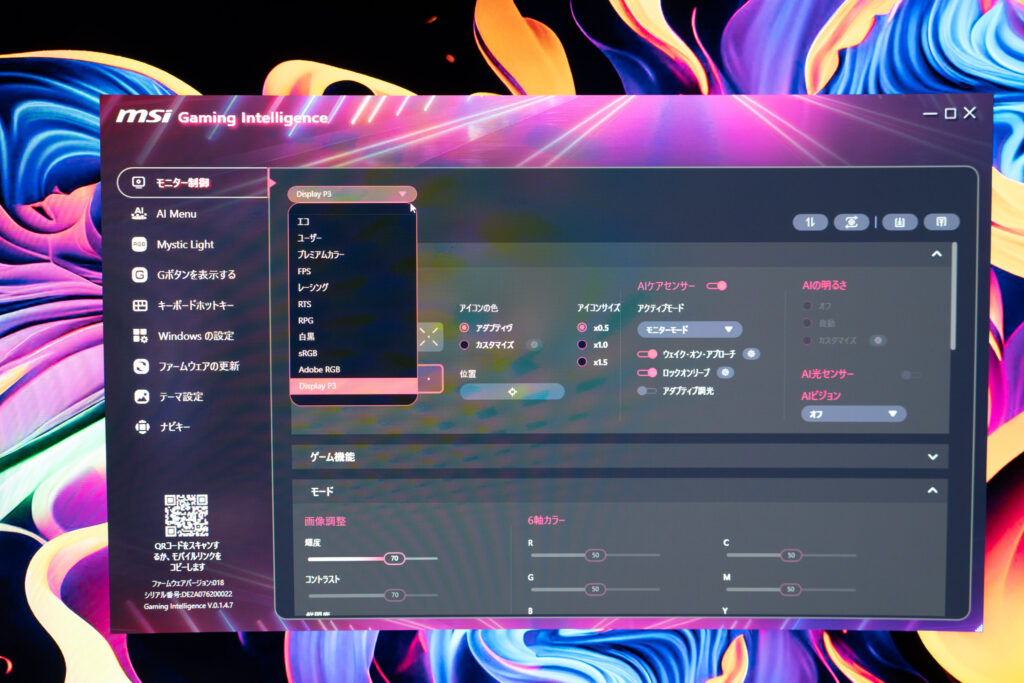Select レーシング mode in list

(353, 287)
